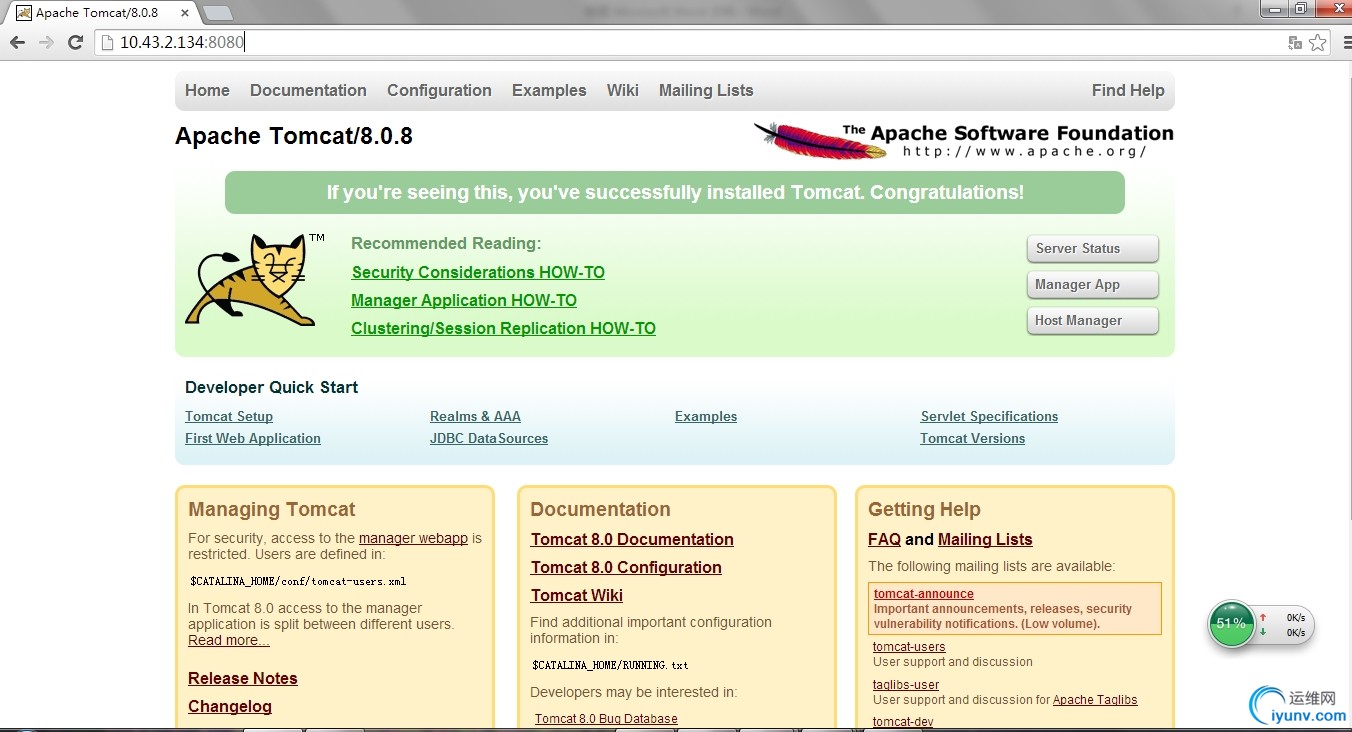1352x732 pixels.
Task: Reload the page with the refresh icon
Action: point(75,42)
